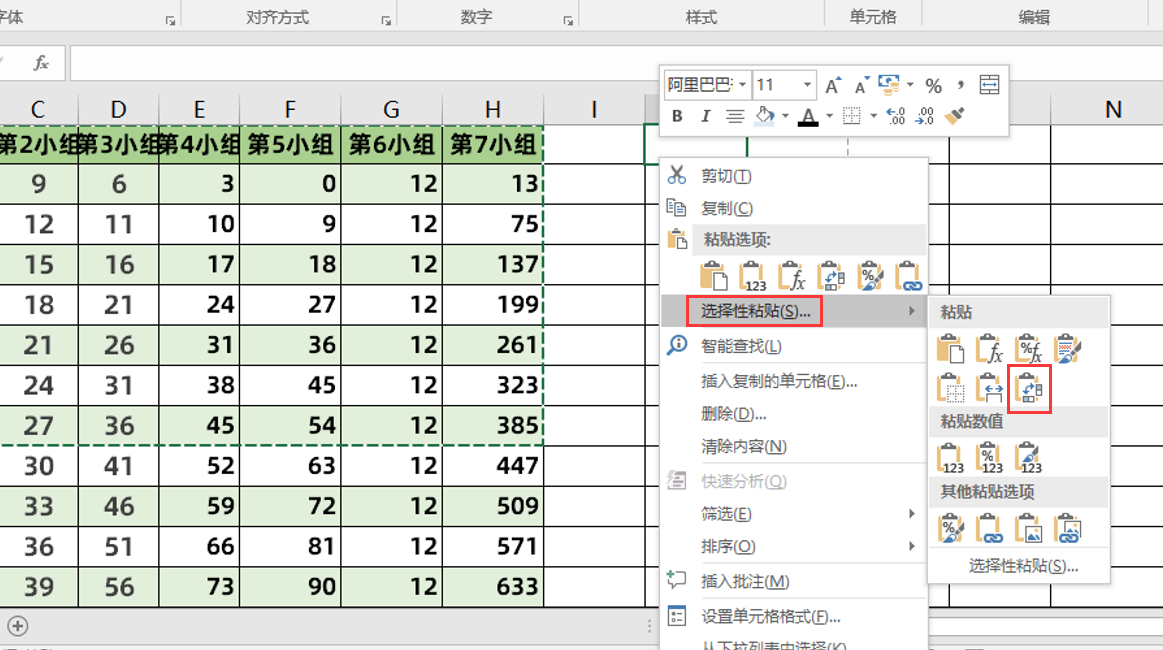Paste as Picture in other paste options
This screenshot has width=1163, height=650.
pos(1029,528)
